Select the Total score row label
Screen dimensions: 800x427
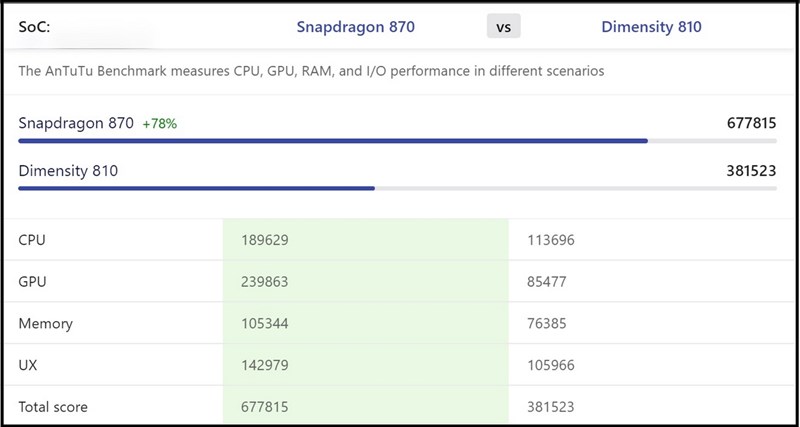coord(53,407)
